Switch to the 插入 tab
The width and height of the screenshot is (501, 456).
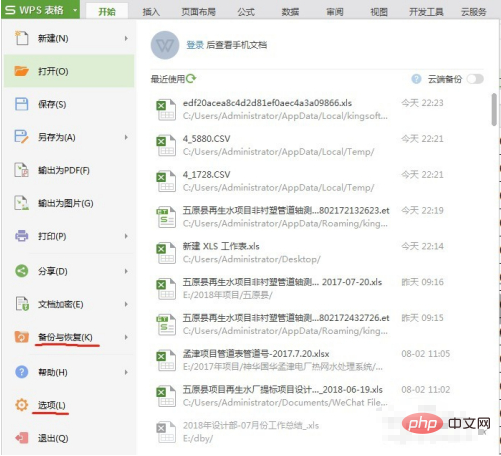[151, 12]
